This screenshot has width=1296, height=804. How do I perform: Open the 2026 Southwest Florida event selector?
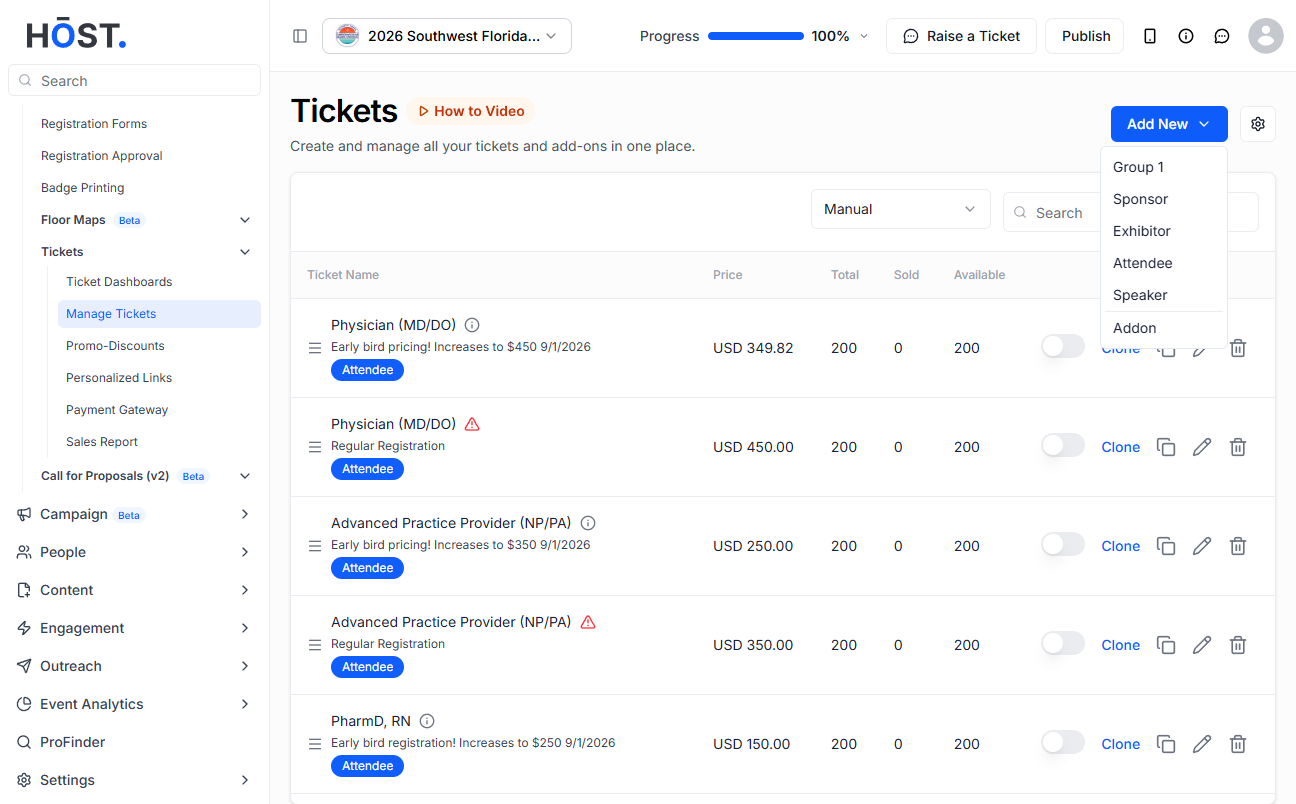point(447,36)
